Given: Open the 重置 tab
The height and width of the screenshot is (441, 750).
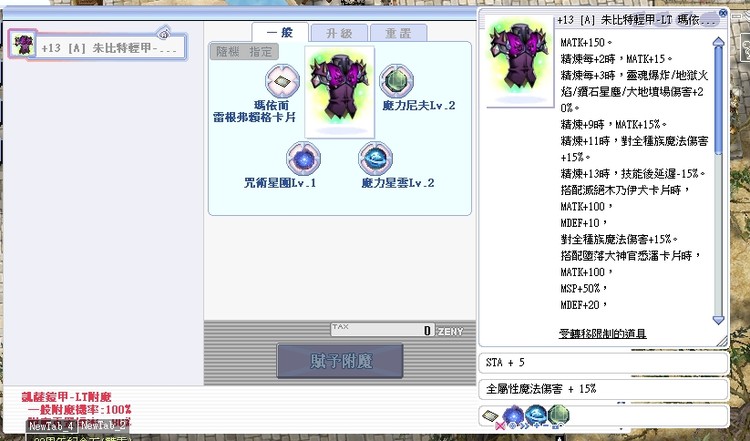Looking at the screenshot, I should pyautogui.click(x=401, y=31).
